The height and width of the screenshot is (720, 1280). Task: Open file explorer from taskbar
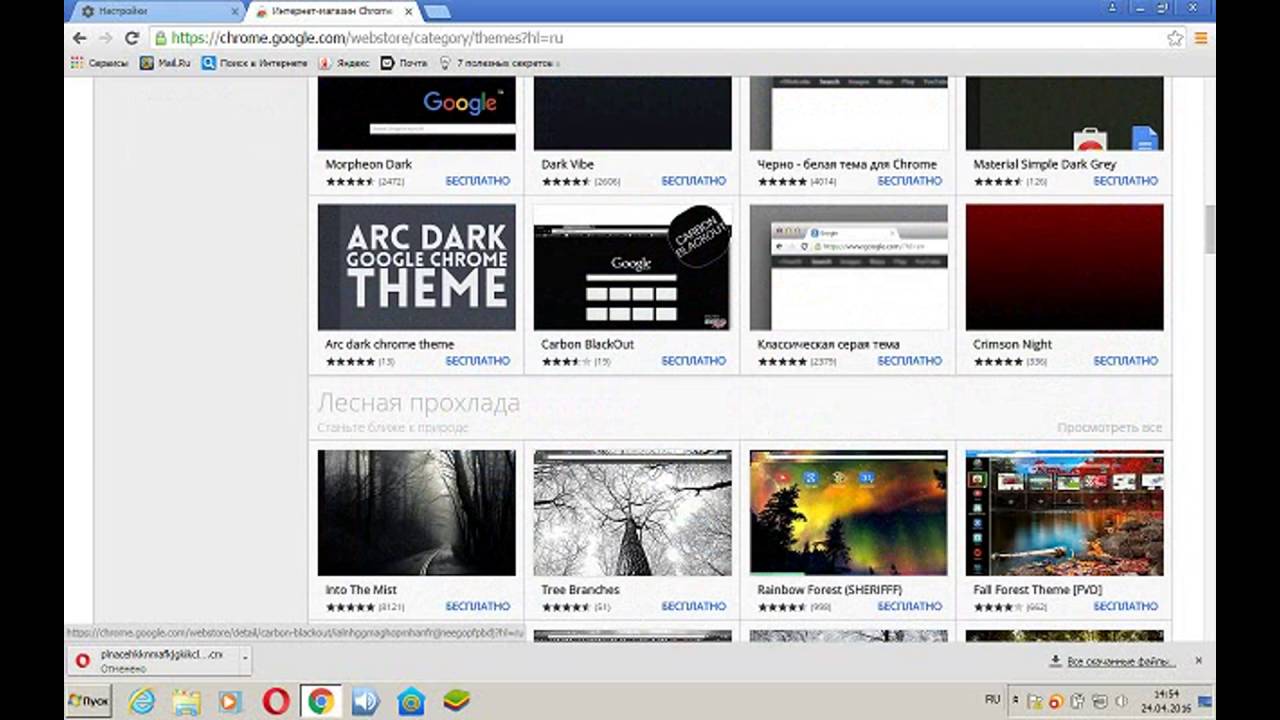pyautogui.click(x=186, y=701)
